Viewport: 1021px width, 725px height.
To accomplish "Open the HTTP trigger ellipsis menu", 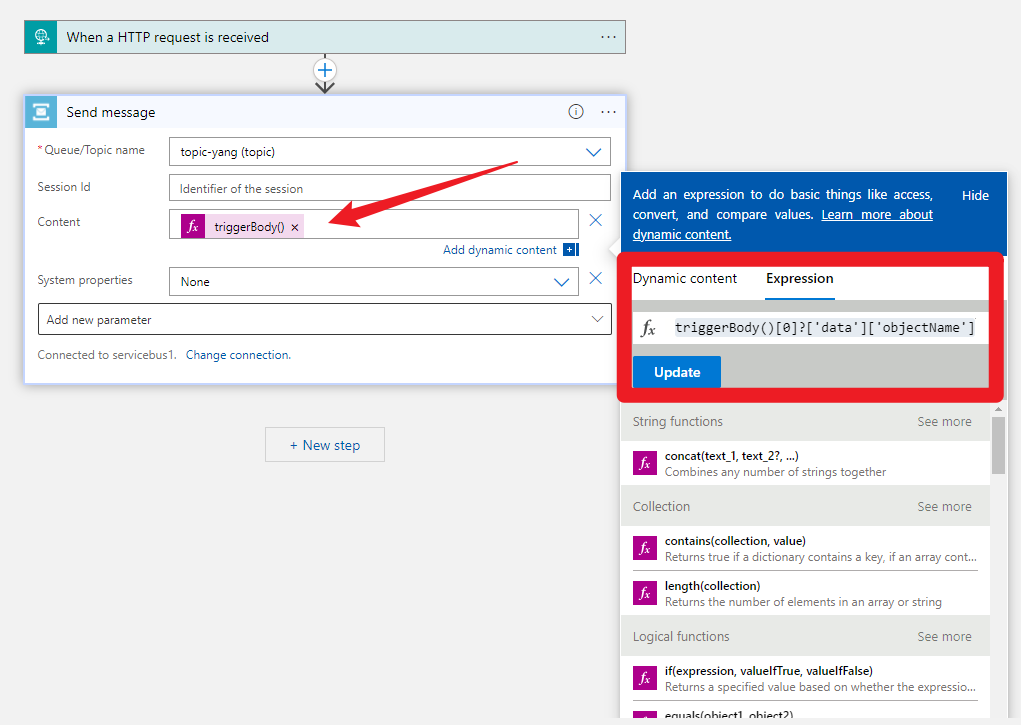I will [x=609, y=37].
